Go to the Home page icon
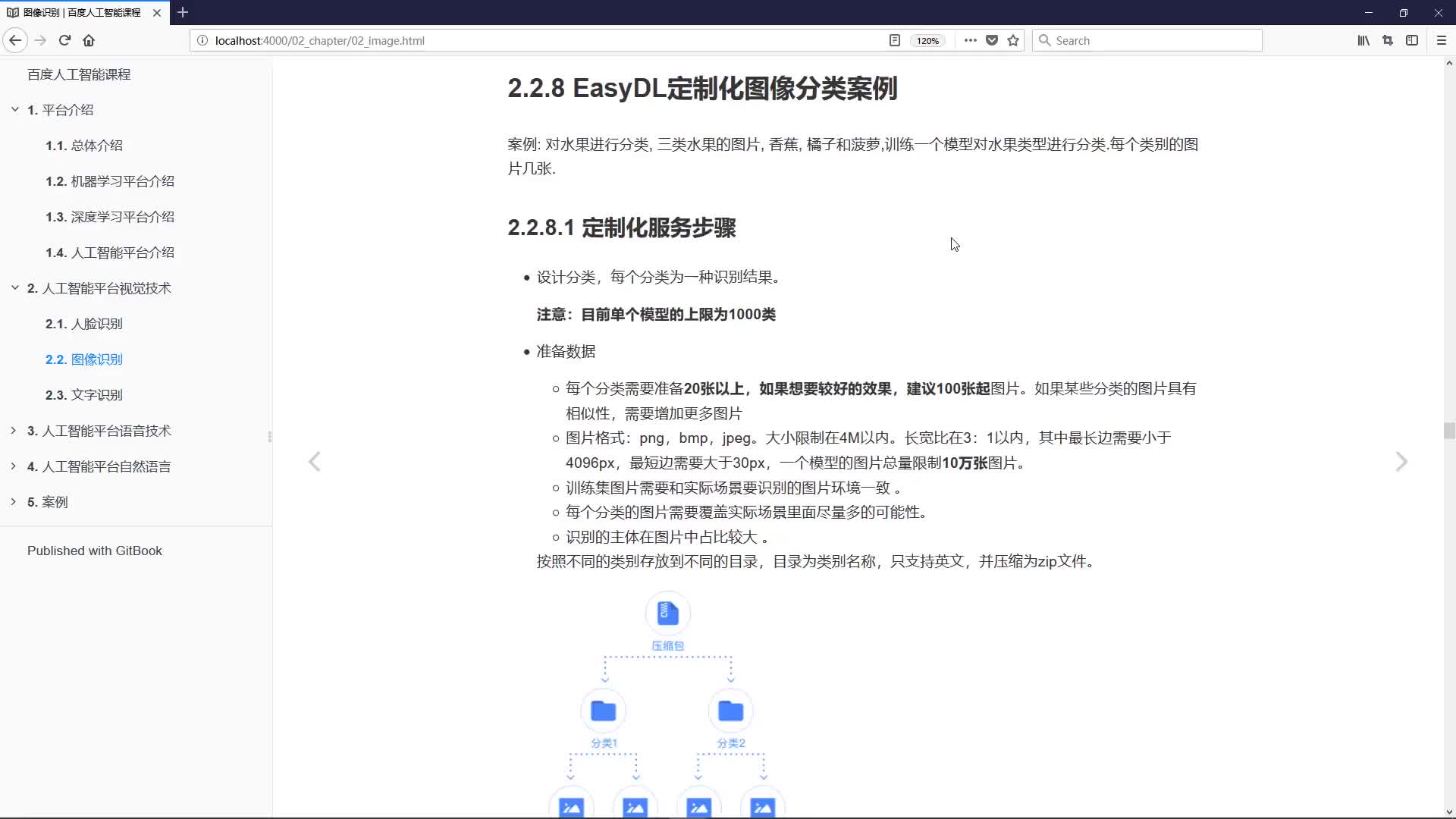The image size is (1456, 819). (x=89, y=40)
